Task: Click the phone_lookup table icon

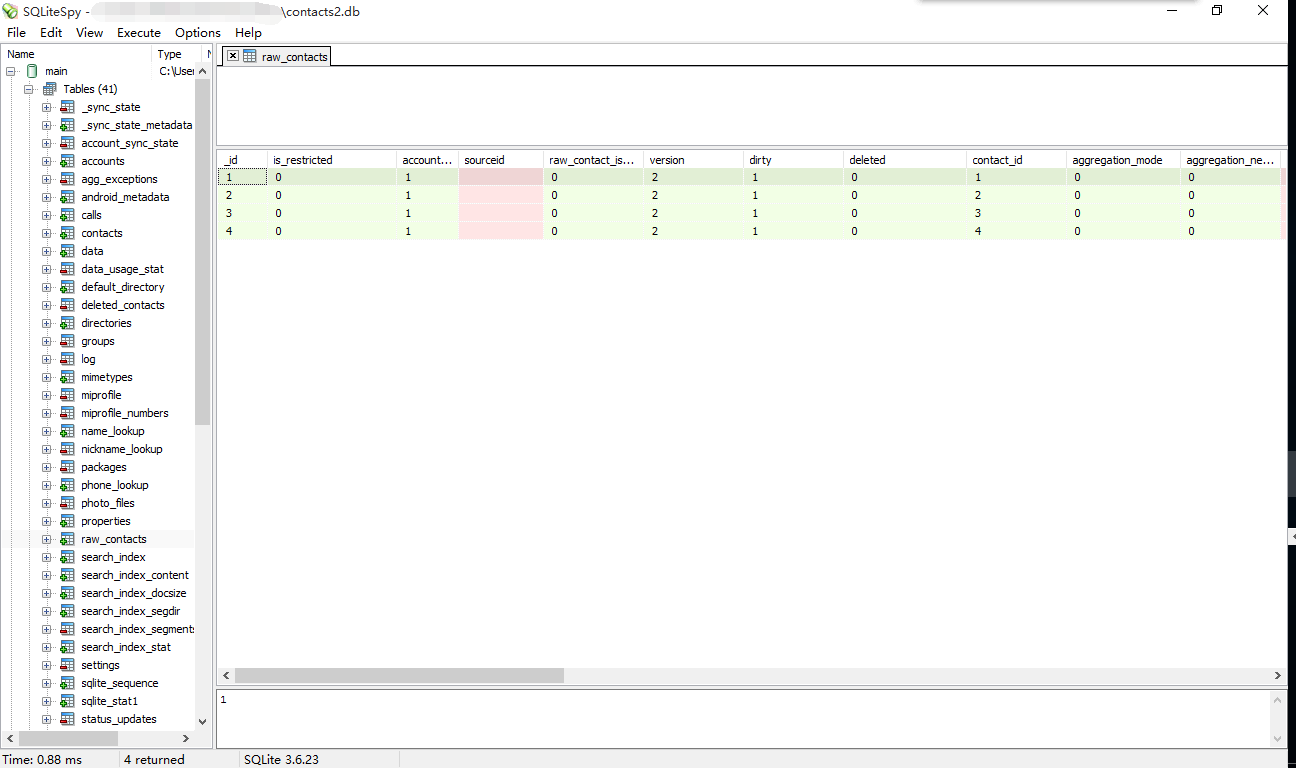Action: coord(67,485)
